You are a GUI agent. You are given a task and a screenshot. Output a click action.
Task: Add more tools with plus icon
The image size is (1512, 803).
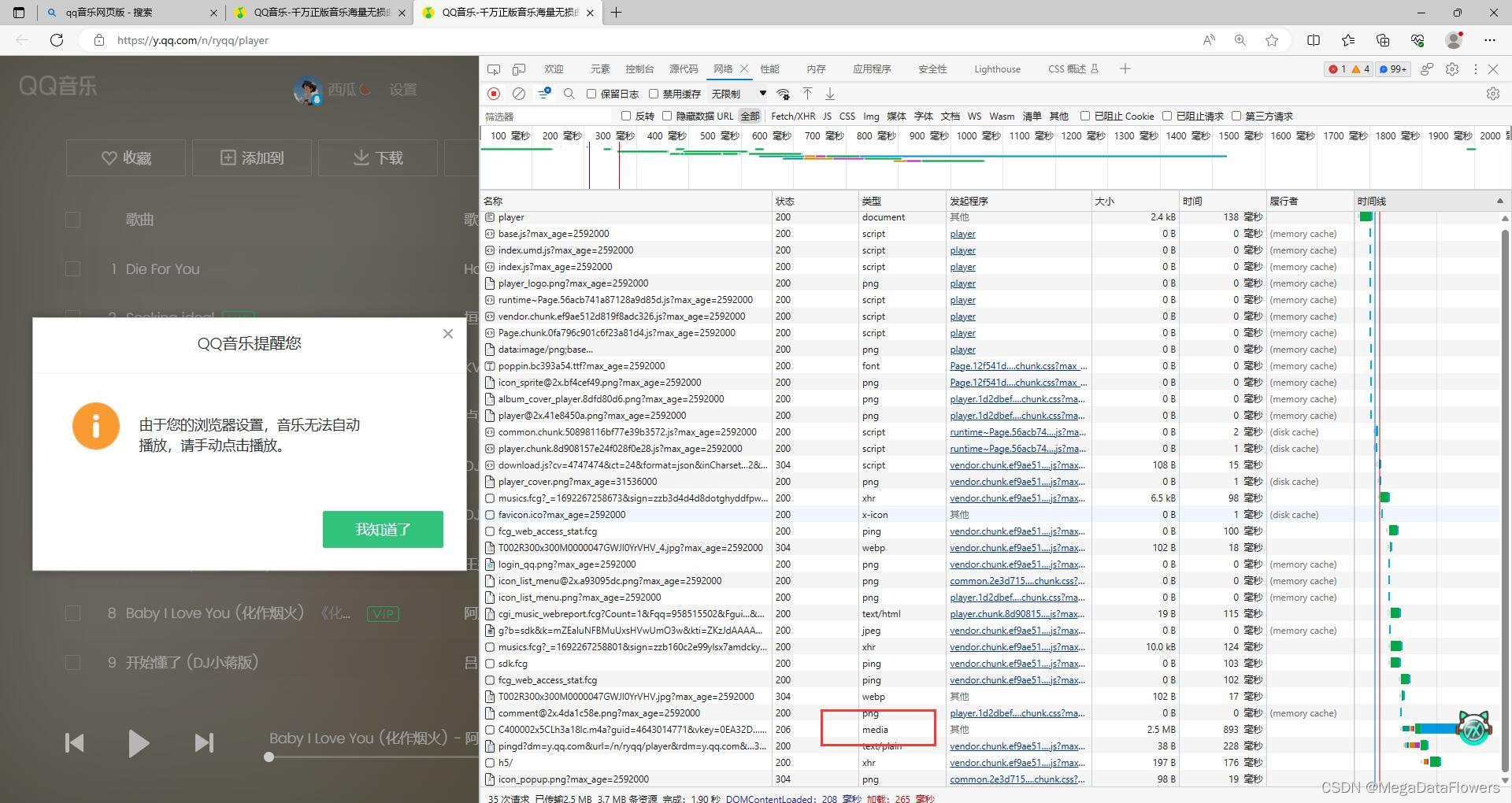click(1125, 69)
